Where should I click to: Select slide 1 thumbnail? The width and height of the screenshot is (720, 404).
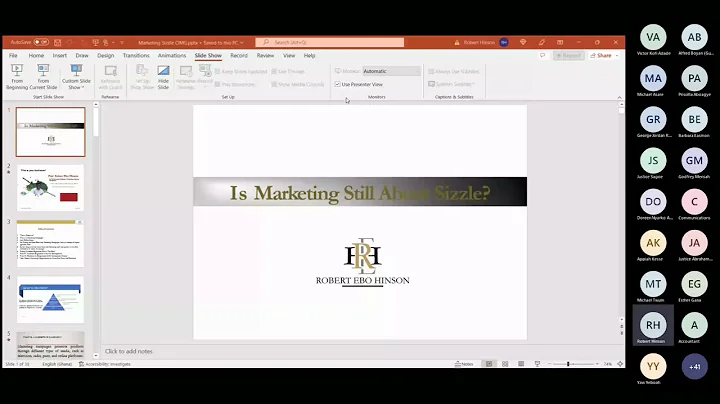(51, 132)
